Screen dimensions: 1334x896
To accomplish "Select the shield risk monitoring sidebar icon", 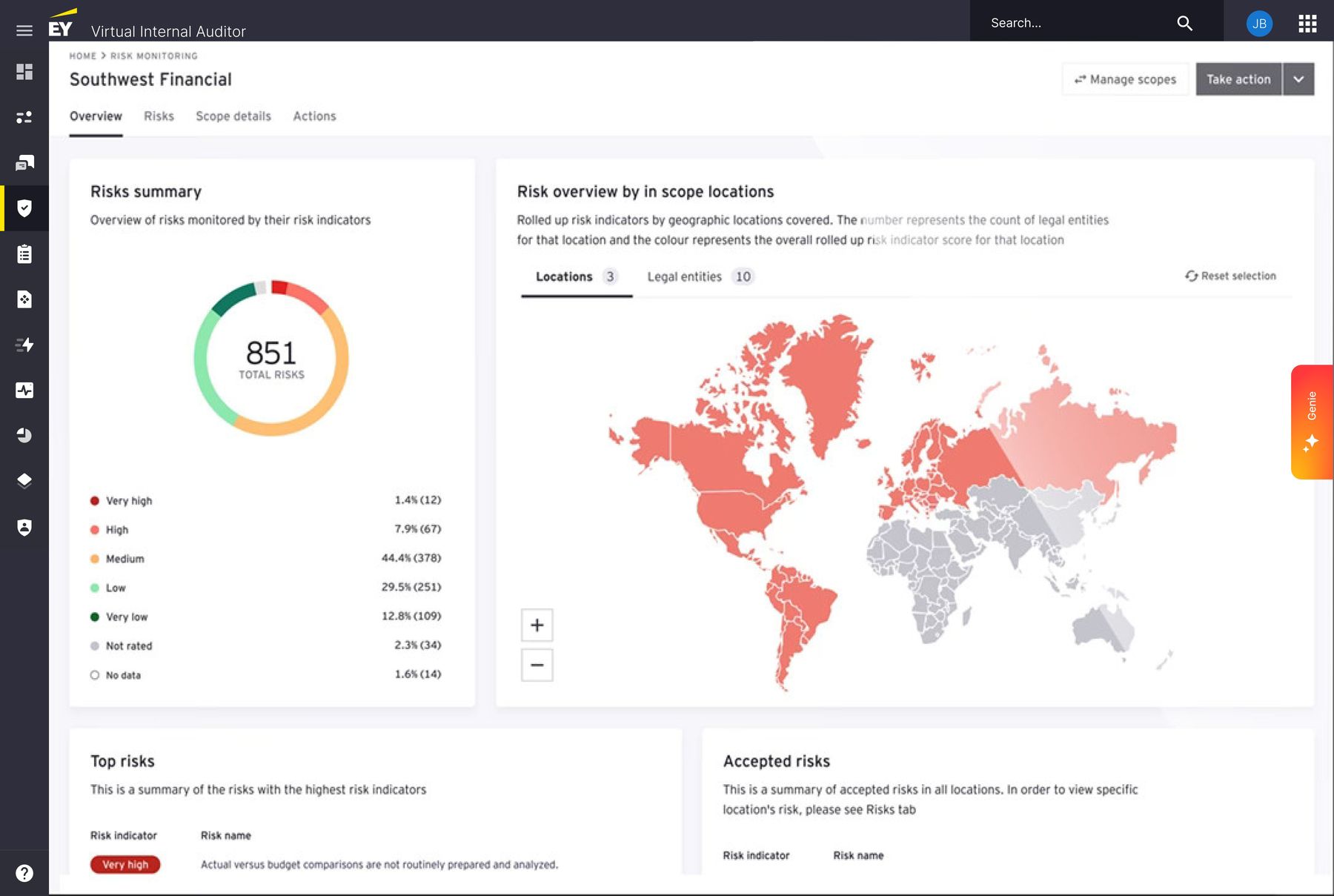I will point(24,208).
